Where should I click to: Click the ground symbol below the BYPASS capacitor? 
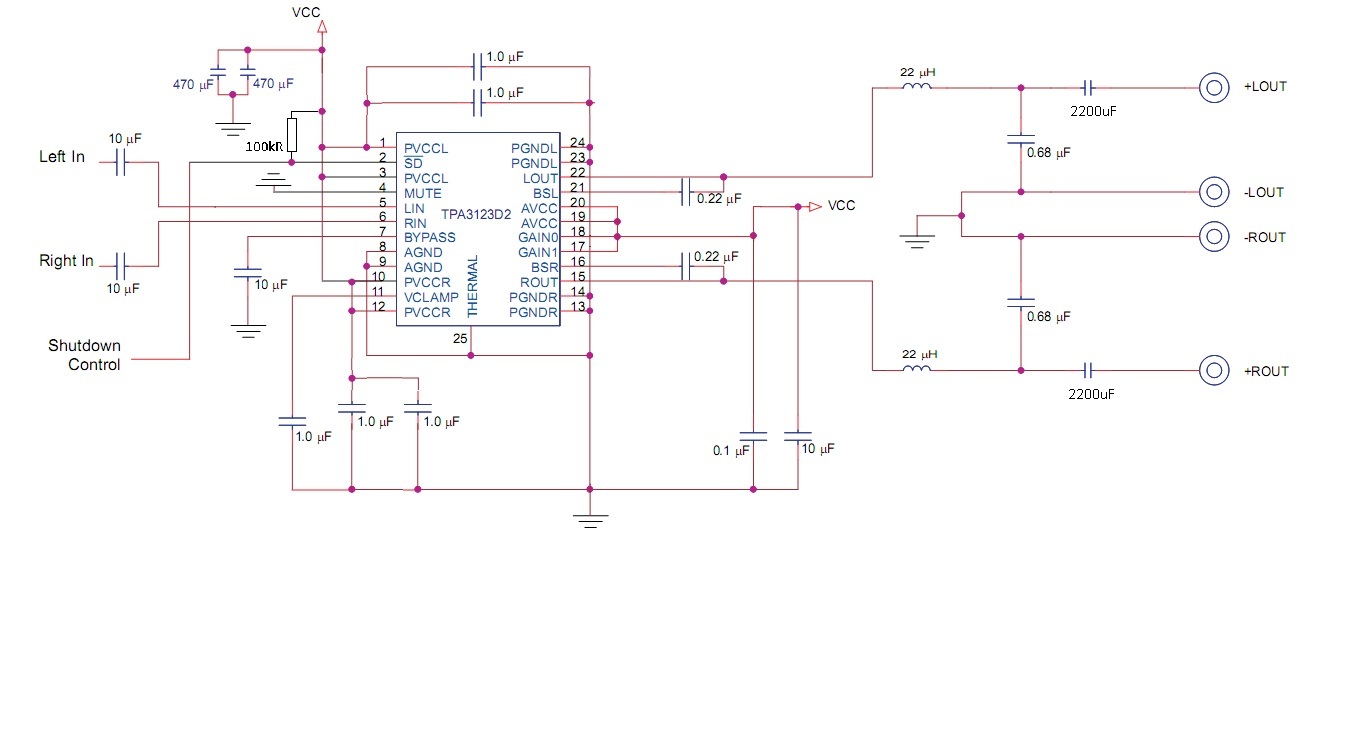pyautogui.click(x=247, y=329)
